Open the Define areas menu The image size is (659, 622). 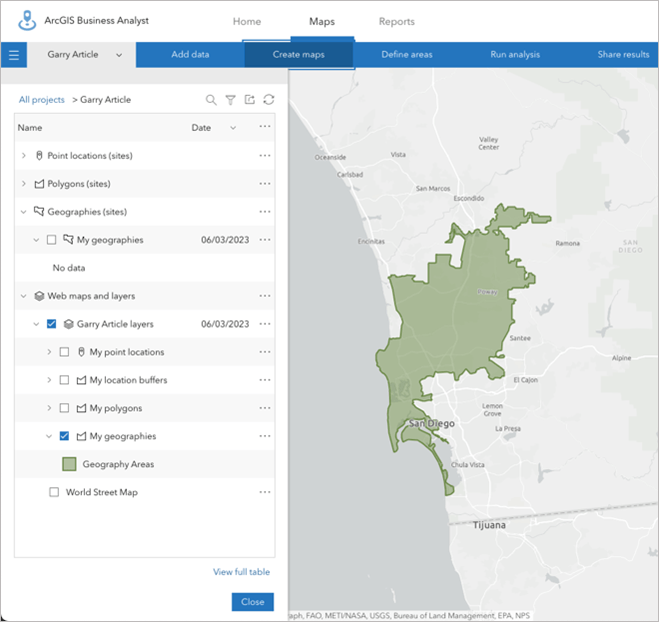[x=407, y=55]
